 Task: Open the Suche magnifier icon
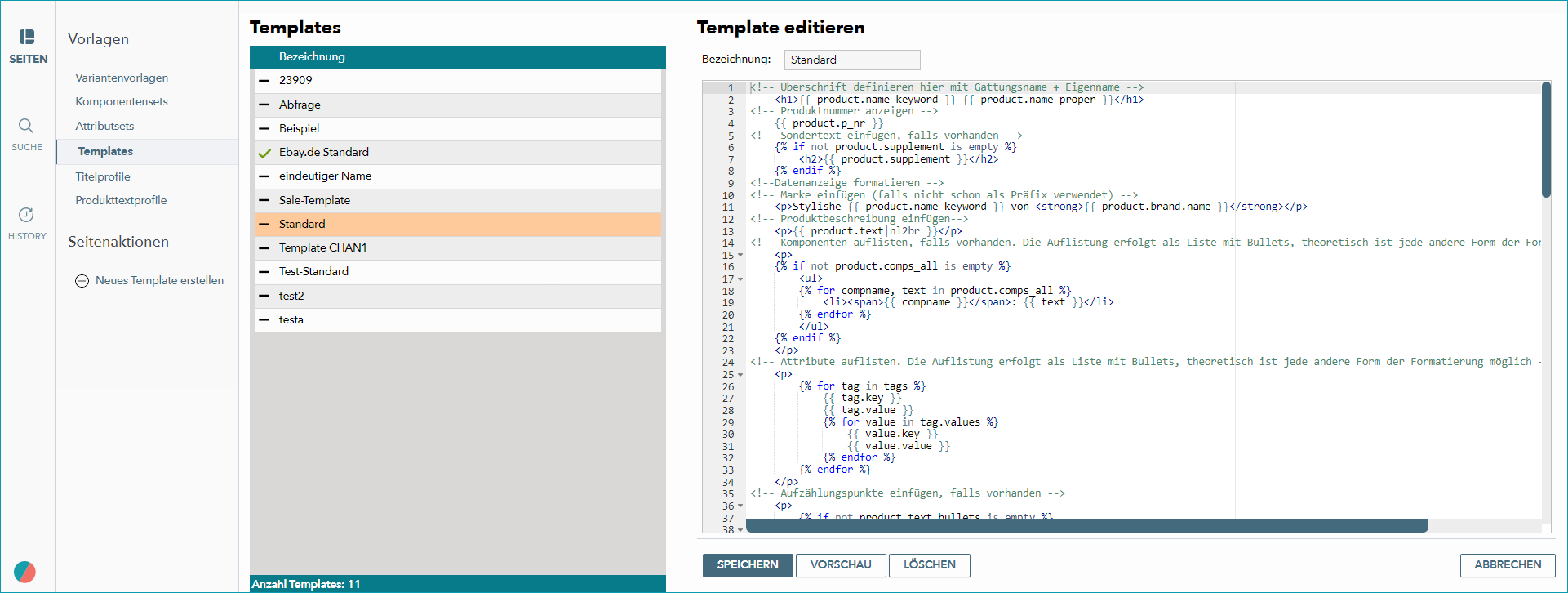tap(26, 126)
